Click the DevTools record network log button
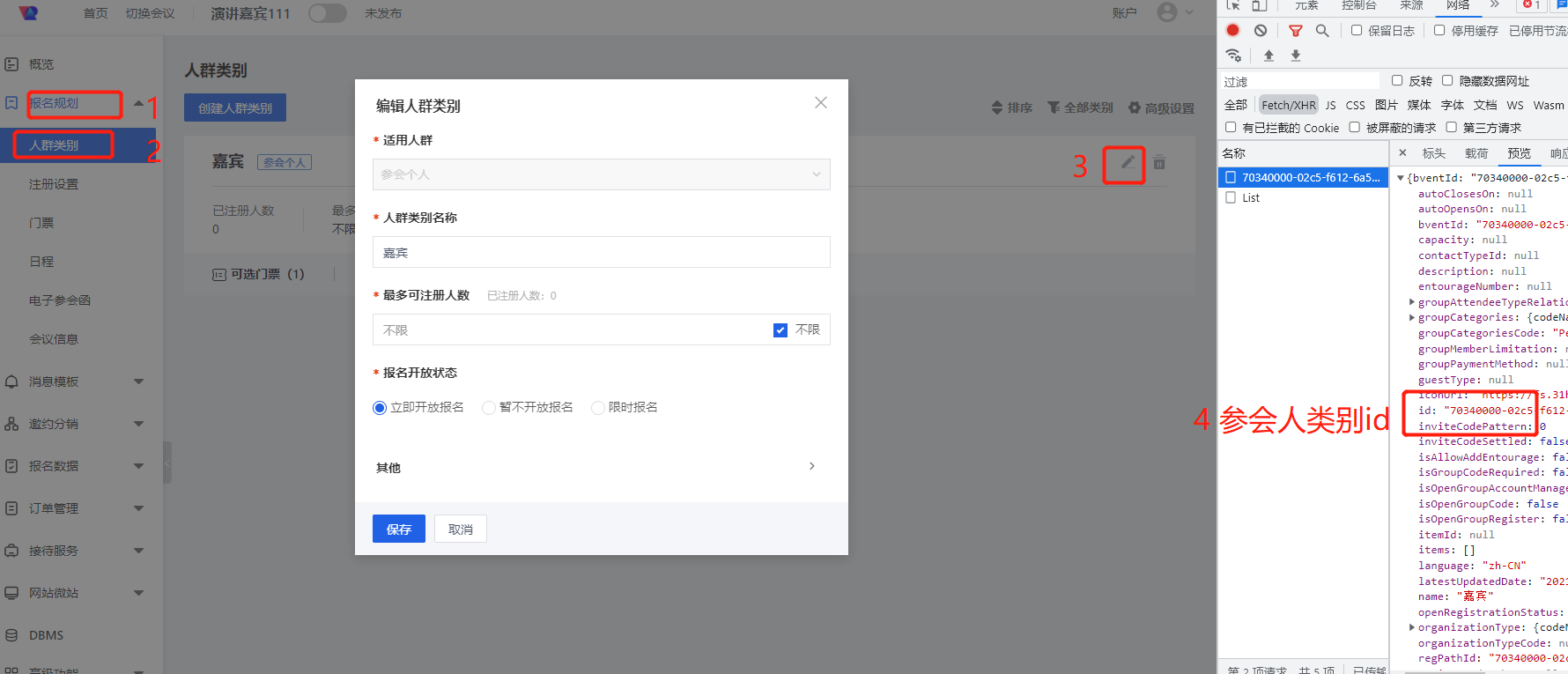 (1232, 30)
